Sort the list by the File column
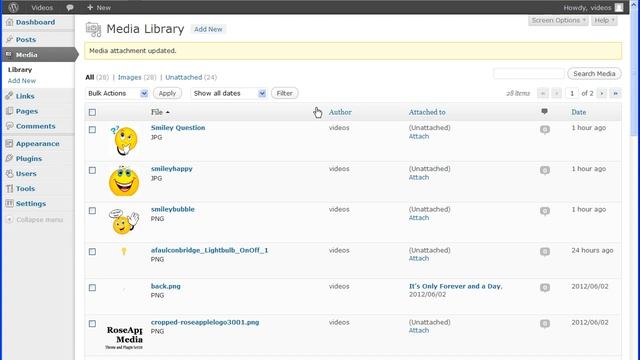 [x=160, y=112]
